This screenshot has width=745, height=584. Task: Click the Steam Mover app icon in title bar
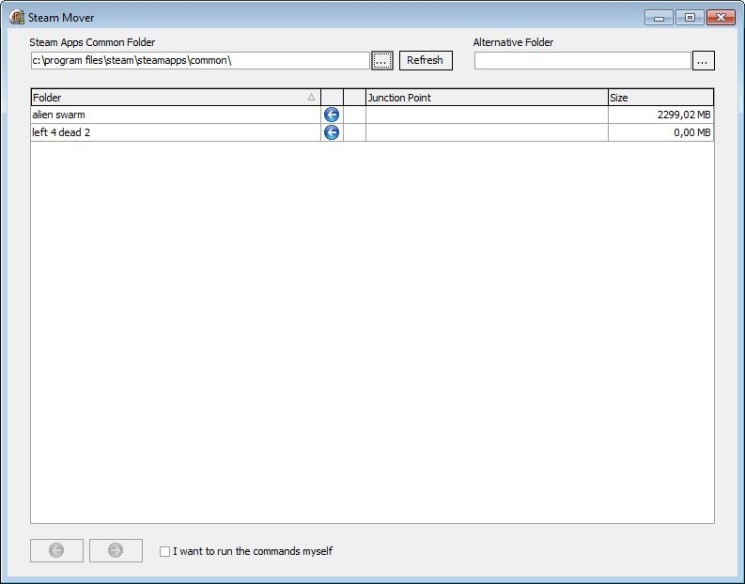pyautogui.click(x=17, y=18)
